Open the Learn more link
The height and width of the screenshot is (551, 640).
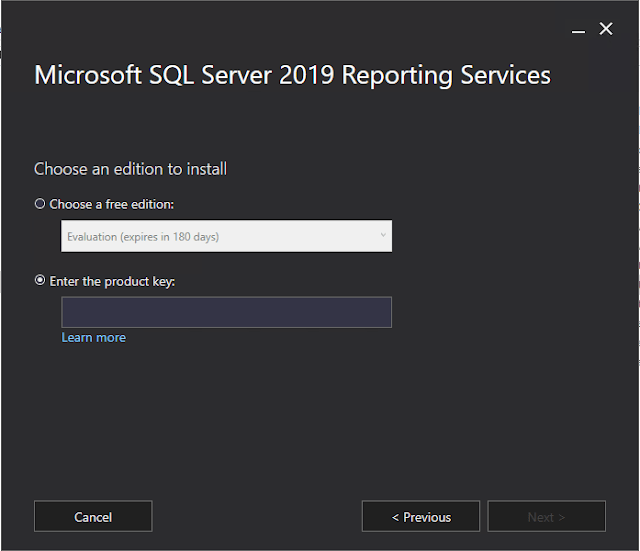[93, 338]
